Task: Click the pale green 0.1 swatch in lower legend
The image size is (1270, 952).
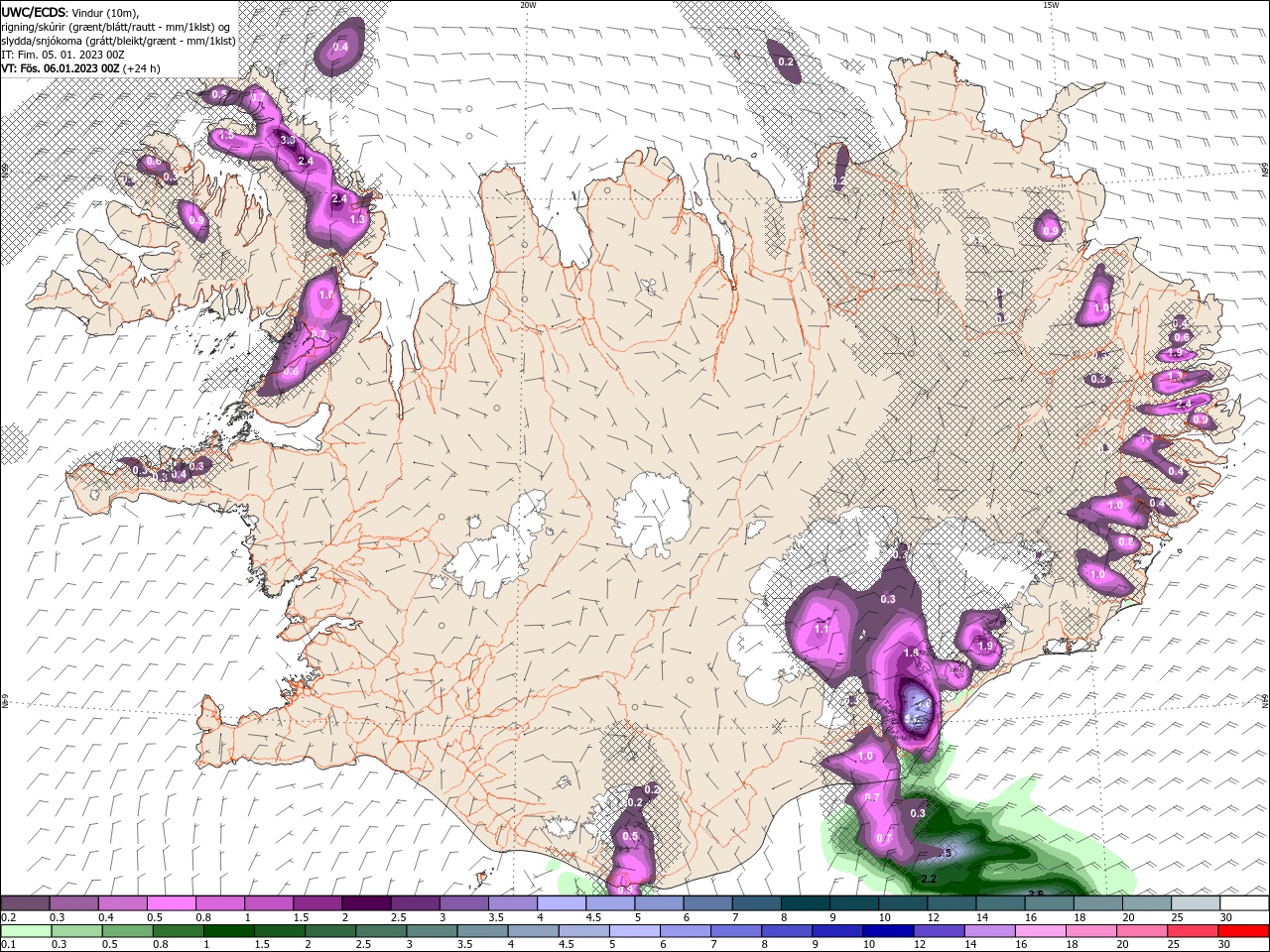Action: pyautogui.click(x=25, y=931)
